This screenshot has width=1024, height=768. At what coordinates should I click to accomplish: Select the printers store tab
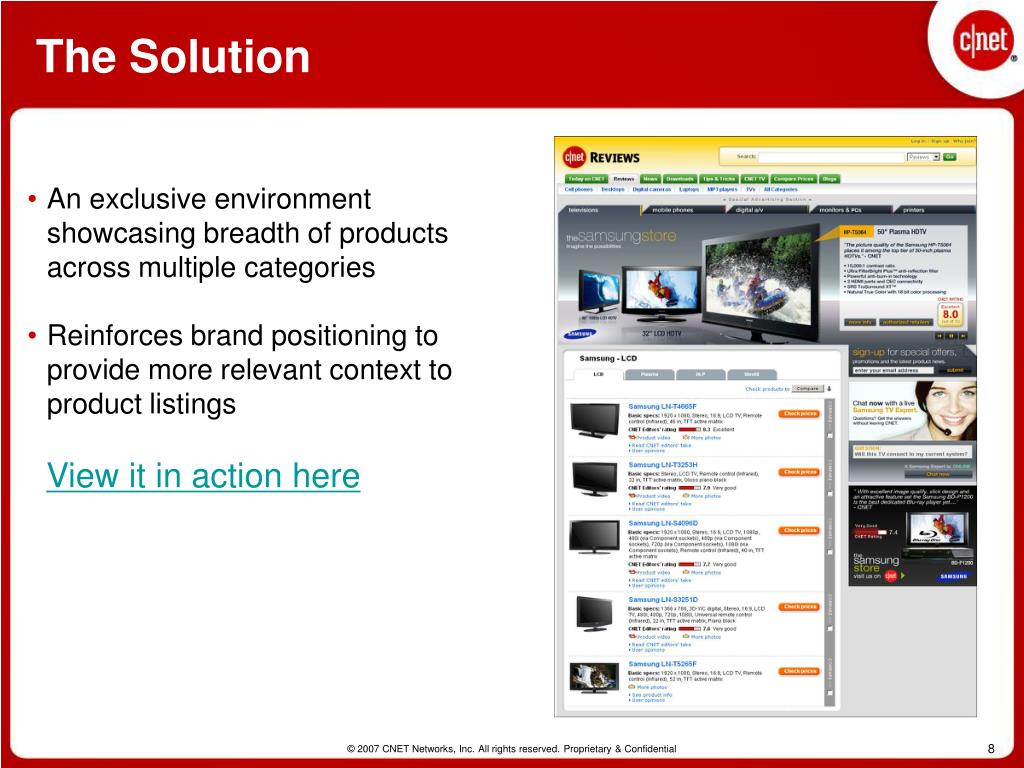[x=934, y=210]
